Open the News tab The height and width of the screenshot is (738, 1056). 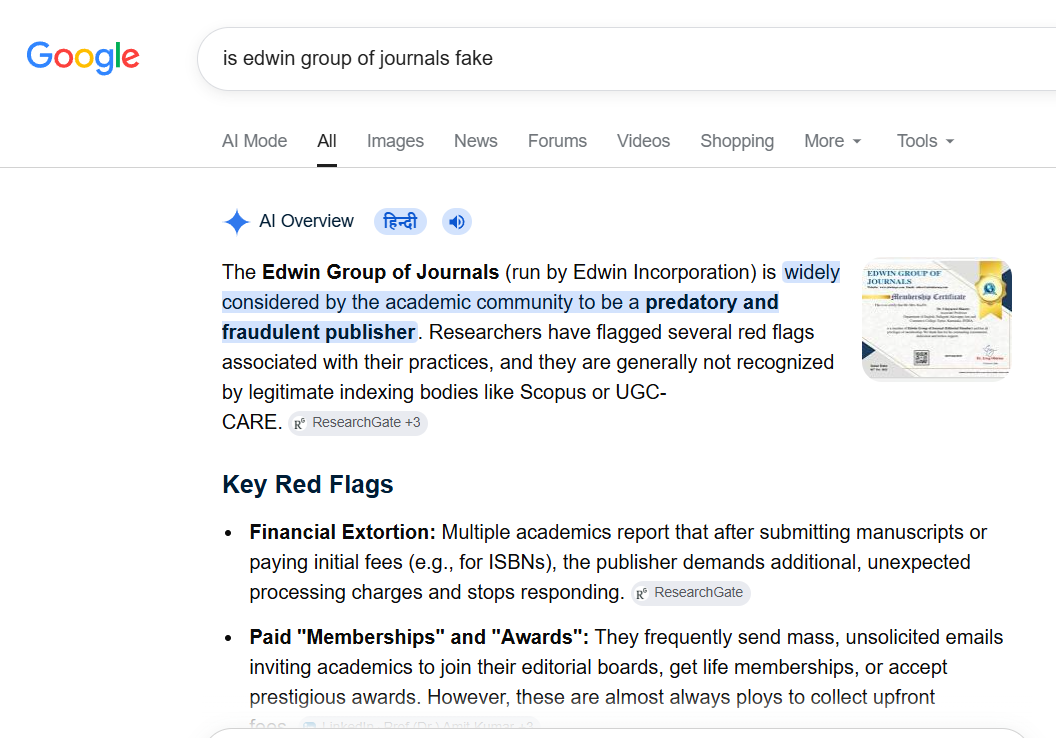(475, 141)
